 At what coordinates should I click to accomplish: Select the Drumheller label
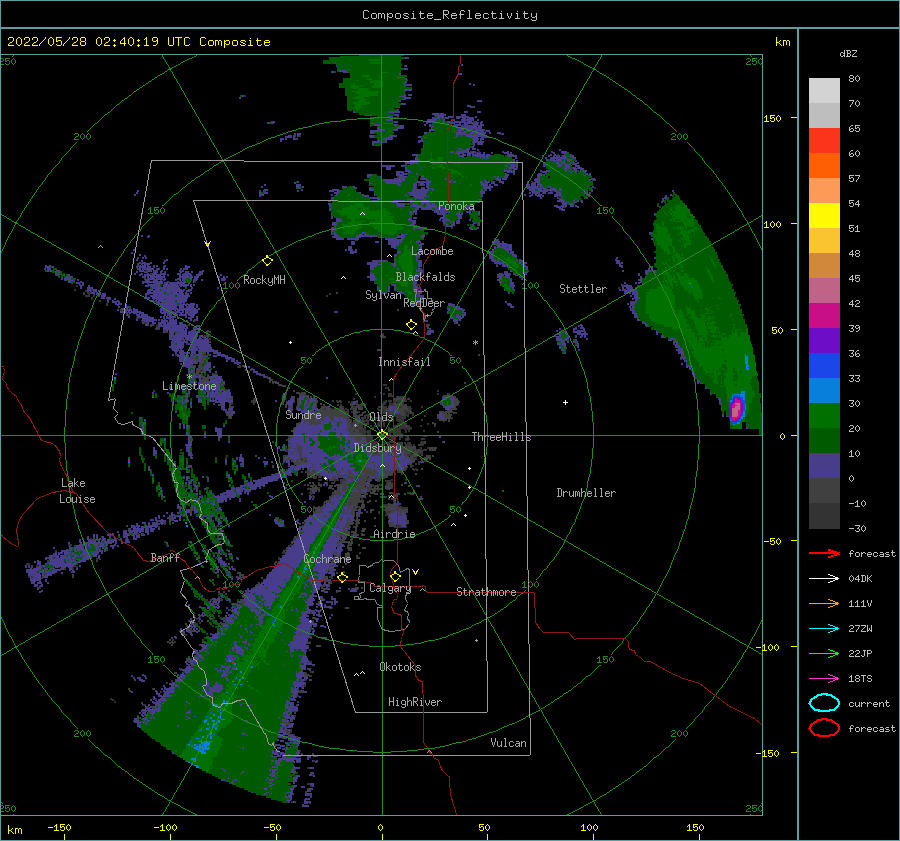tap(586, 493)
